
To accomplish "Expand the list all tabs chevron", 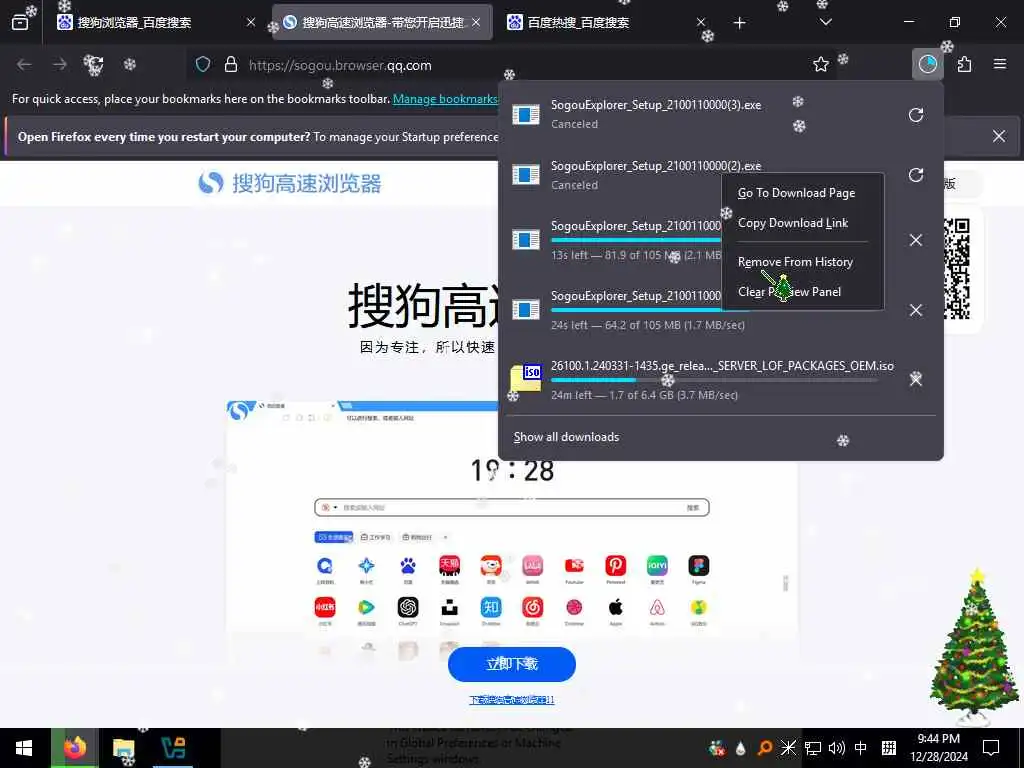I will [825, 22].
